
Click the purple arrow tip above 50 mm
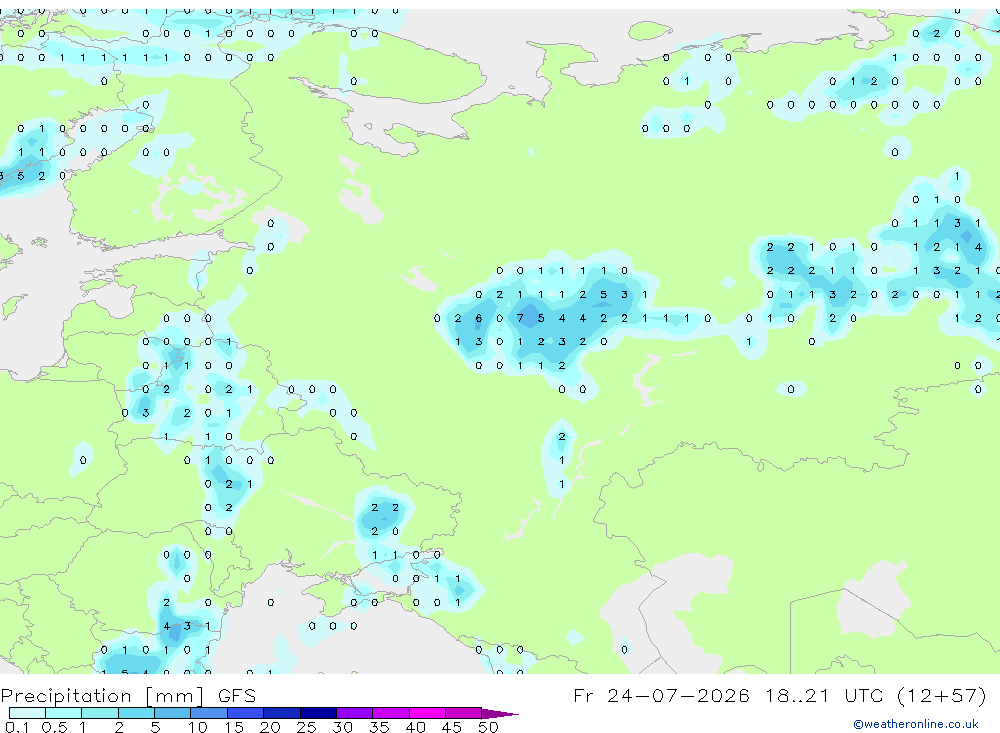coord(500,713)
